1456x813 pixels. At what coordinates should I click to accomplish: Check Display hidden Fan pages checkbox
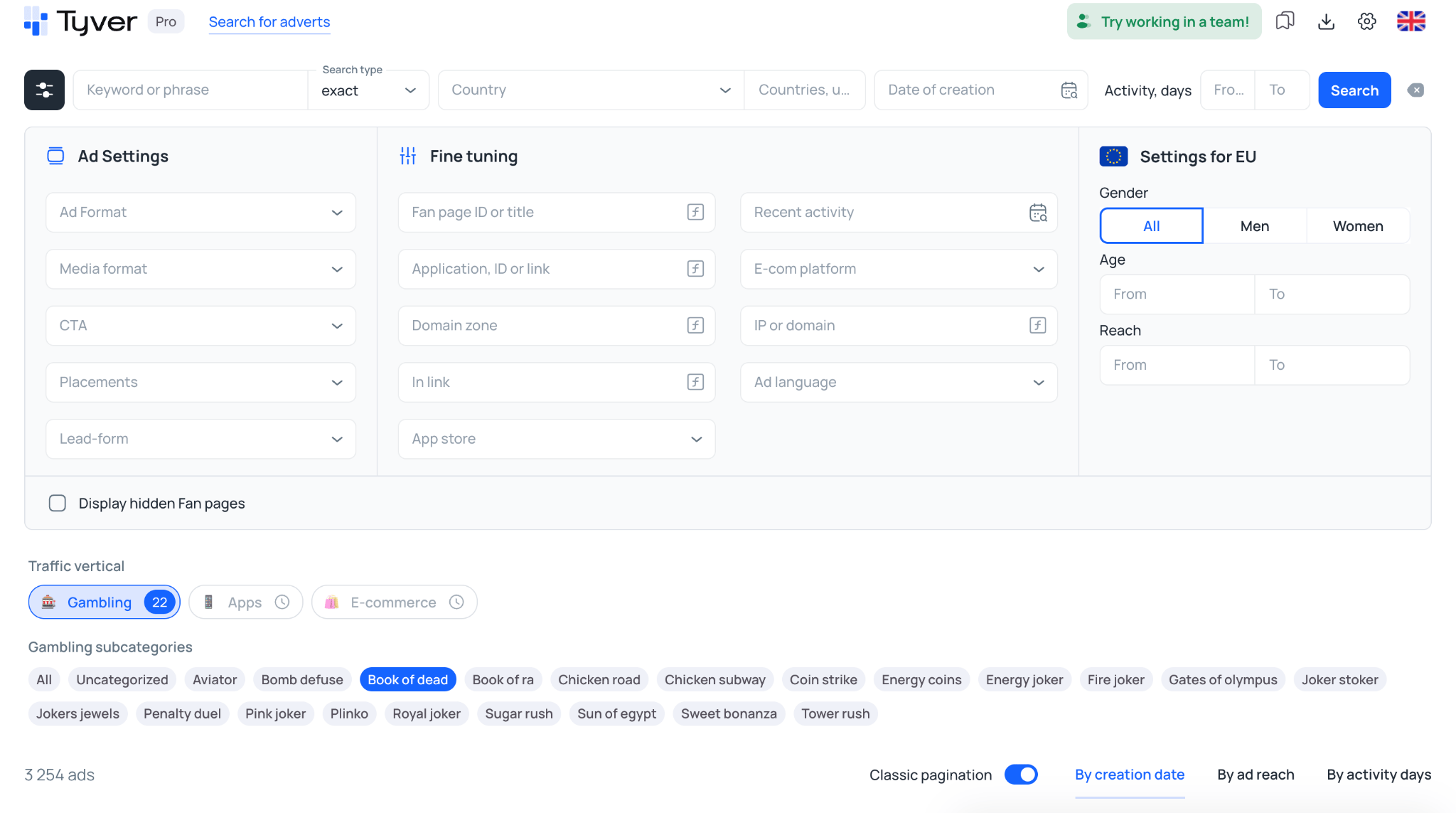pyautogui.click(x=58, y=503)
